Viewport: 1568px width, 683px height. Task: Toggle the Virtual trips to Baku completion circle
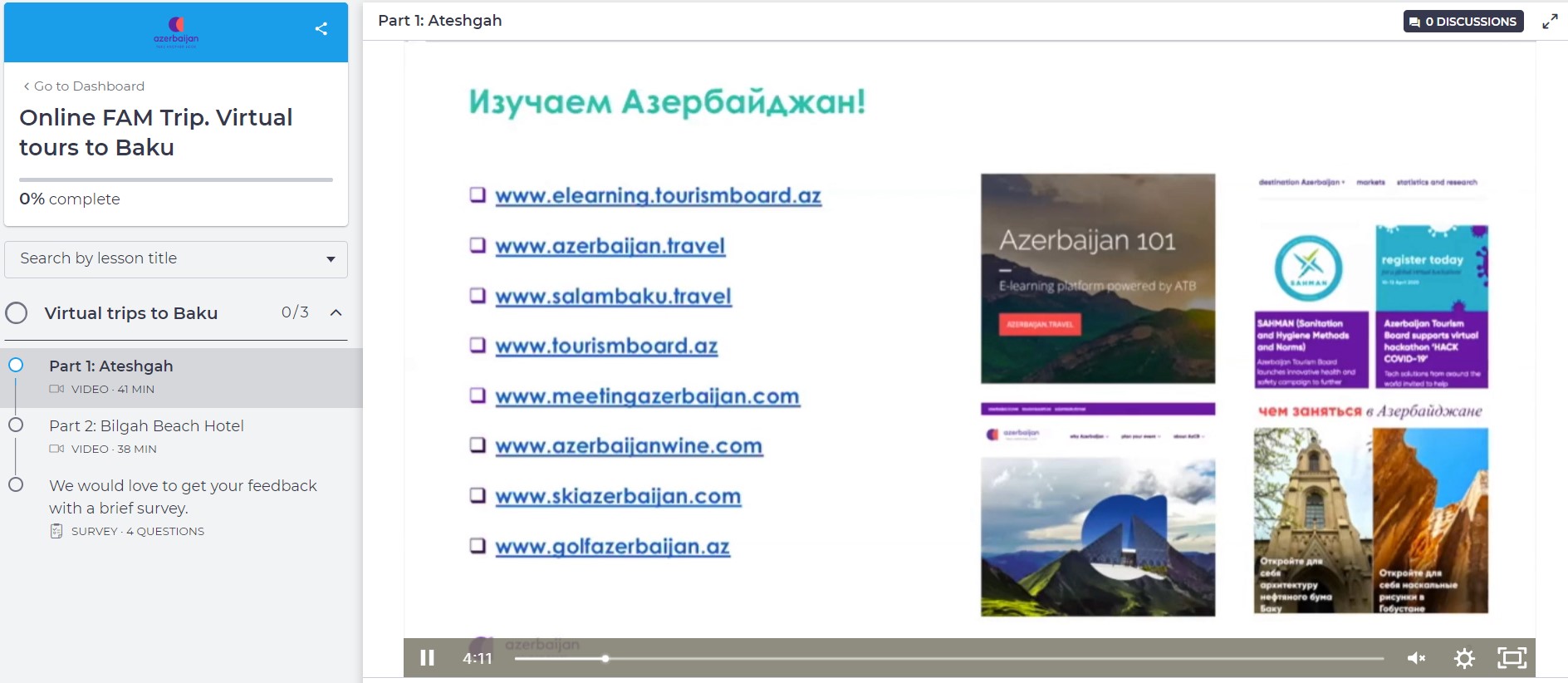pyautogui.click(x=17, y=312)
